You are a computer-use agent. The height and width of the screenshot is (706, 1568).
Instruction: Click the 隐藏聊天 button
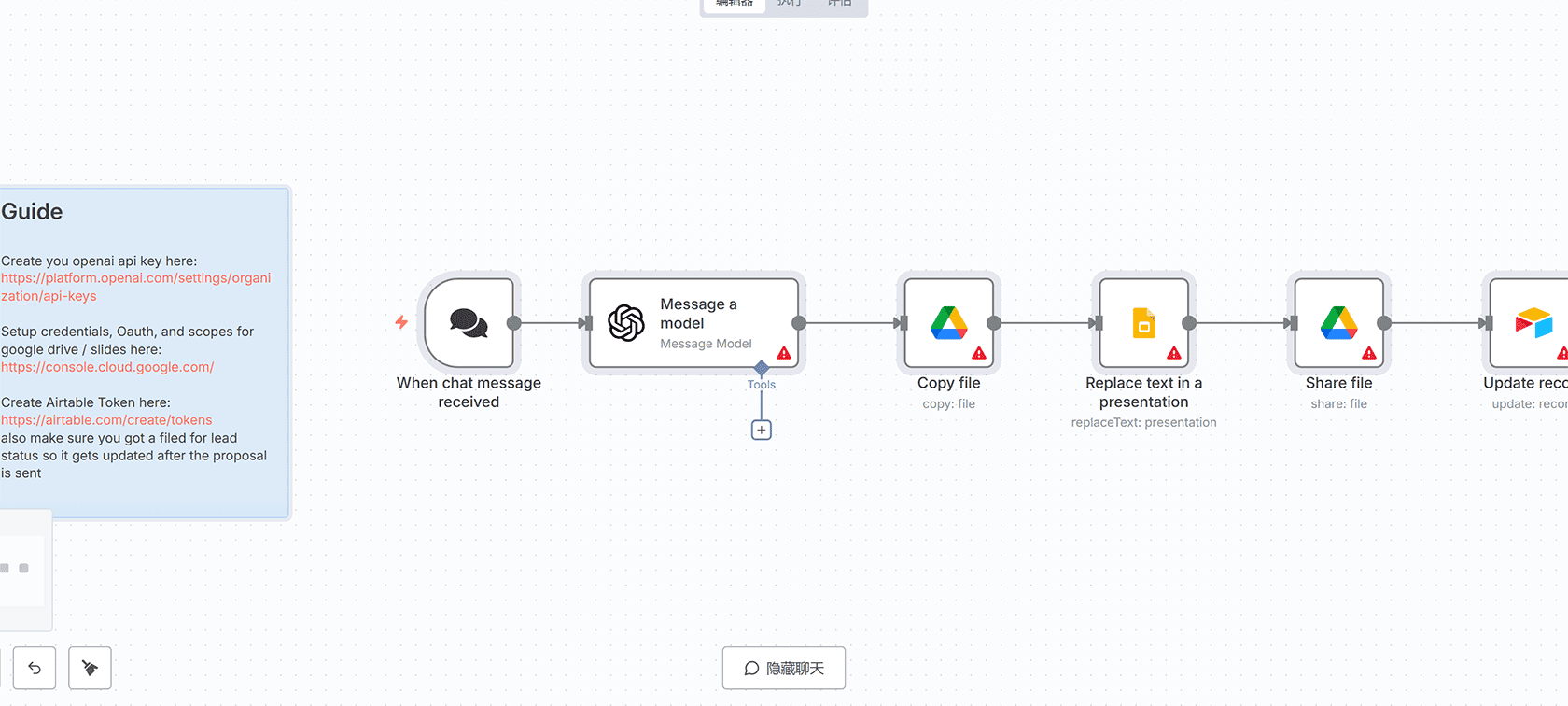tap(784, 668)
